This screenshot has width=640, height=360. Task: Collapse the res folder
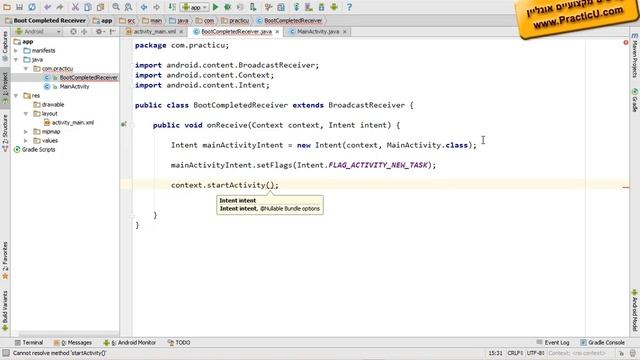(x=16, y=96)
